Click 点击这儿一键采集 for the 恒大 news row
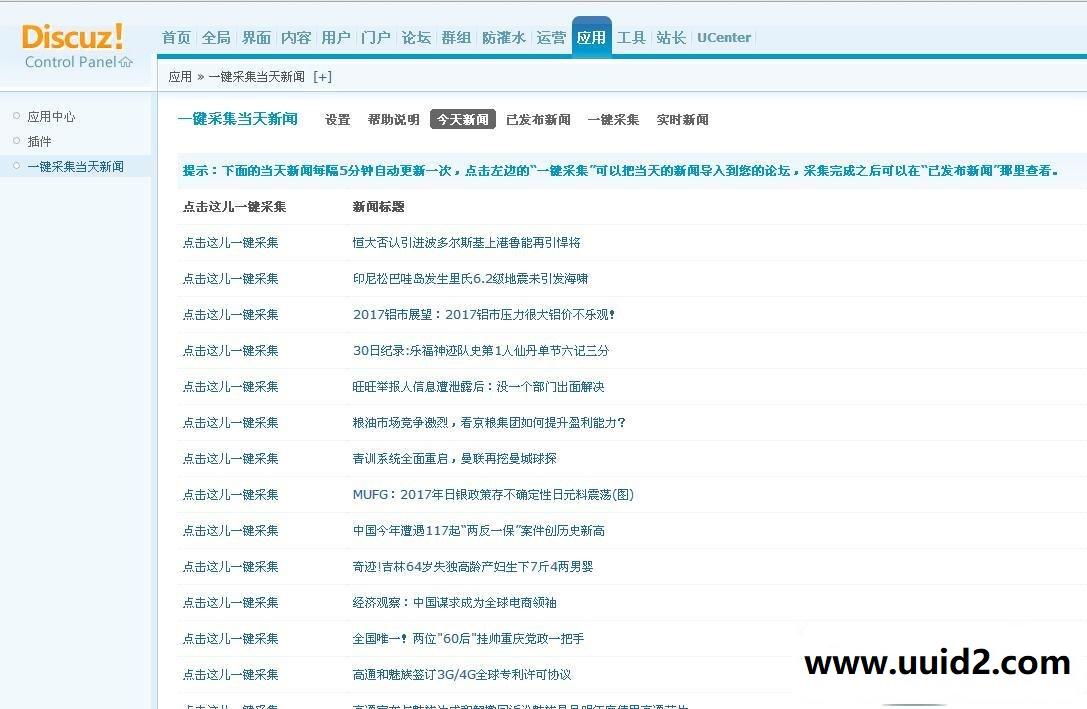 230,242
